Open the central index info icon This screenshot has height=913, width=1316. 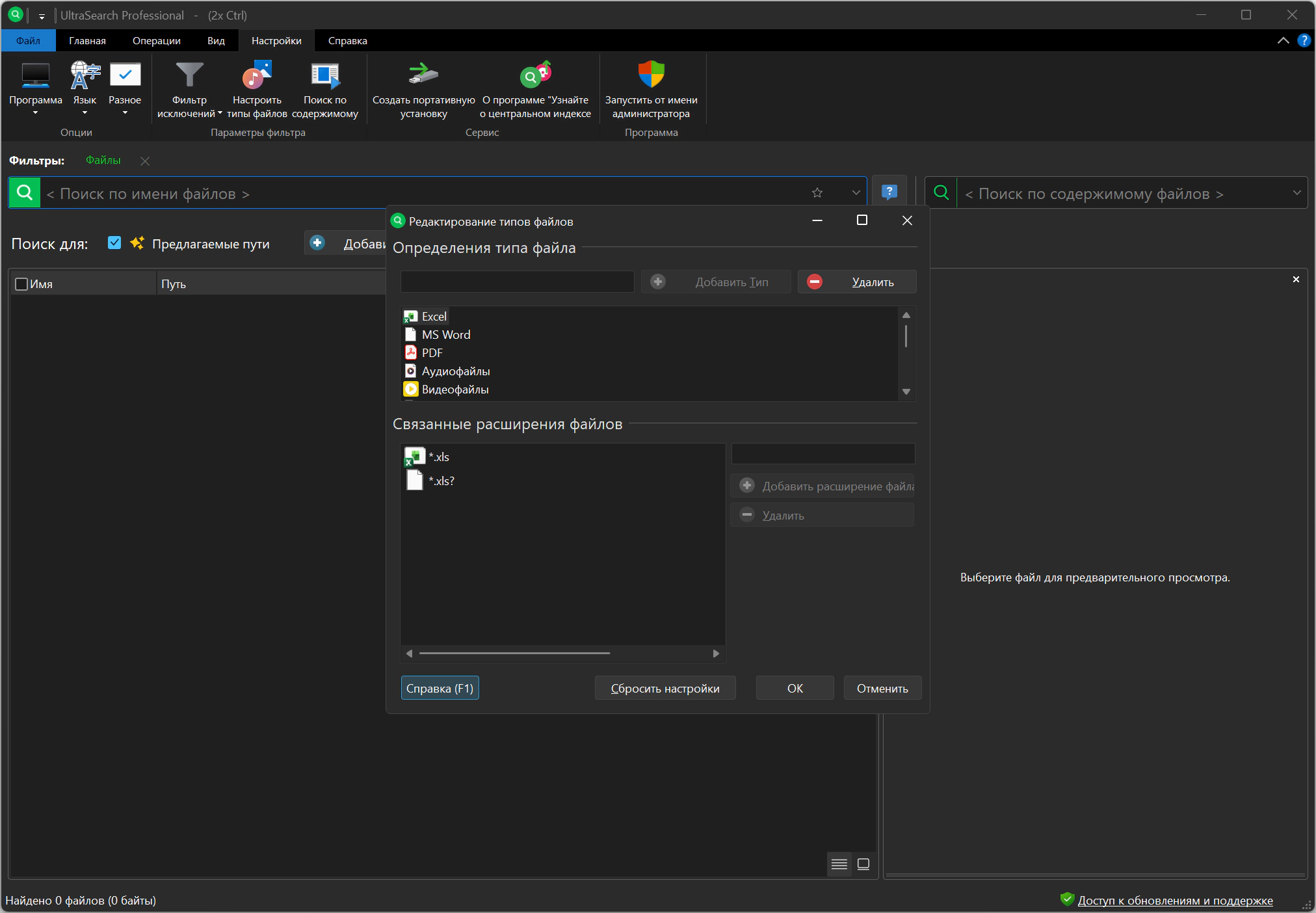coord(535,75)
